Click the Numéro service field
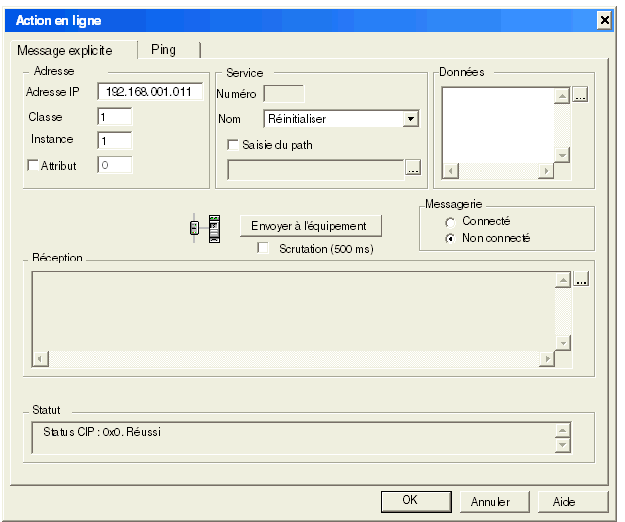The image size is (625, 522). coord(284,94)
